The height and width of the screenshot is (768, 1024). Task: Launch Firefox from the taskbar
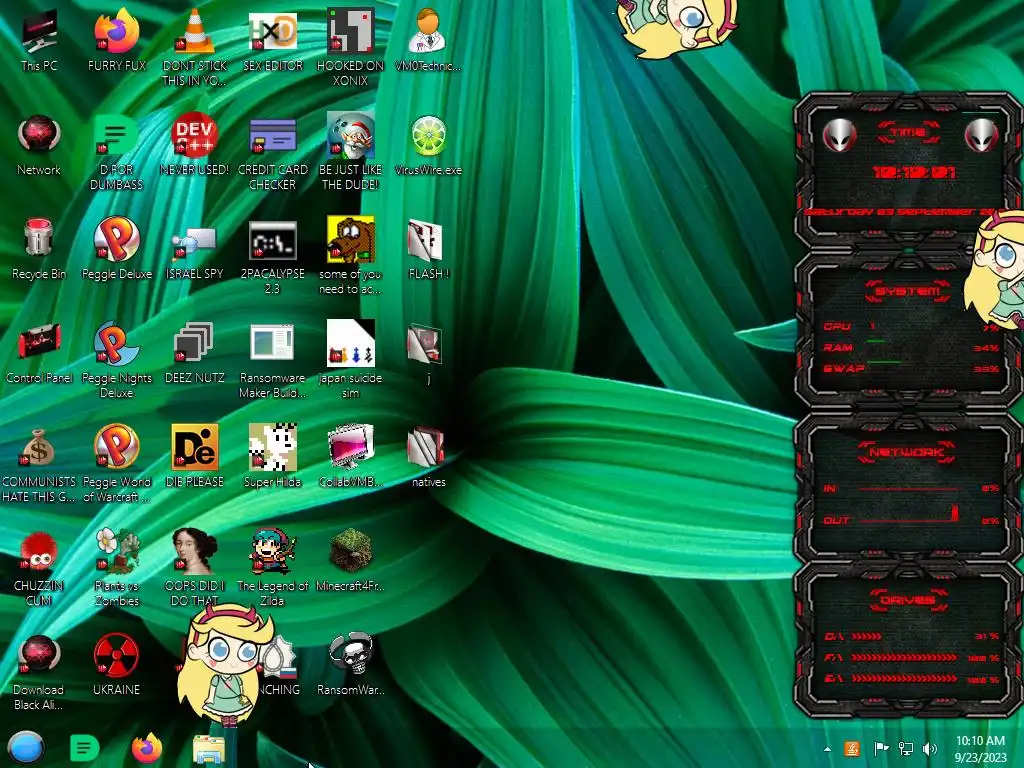(x=147, y=748)
